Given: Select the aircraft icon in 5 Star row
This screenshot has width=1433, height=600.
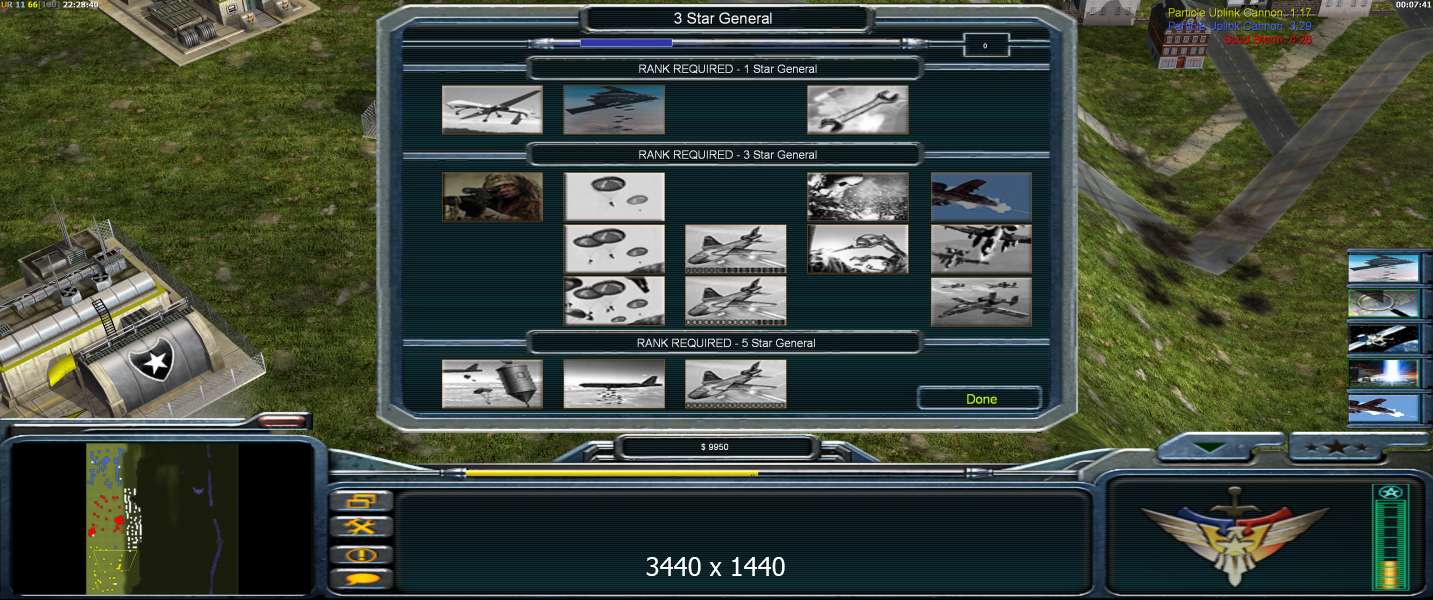Looking at the screenshot, I should click(x=736, y=384).
